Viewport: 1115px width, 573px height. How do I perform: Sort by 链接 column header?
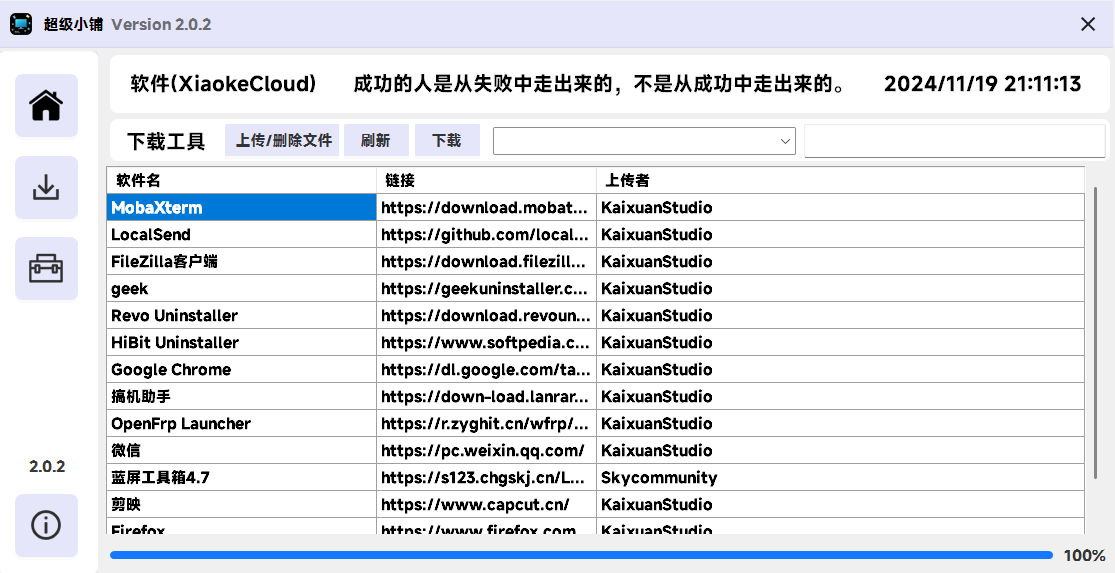[486, 180]
